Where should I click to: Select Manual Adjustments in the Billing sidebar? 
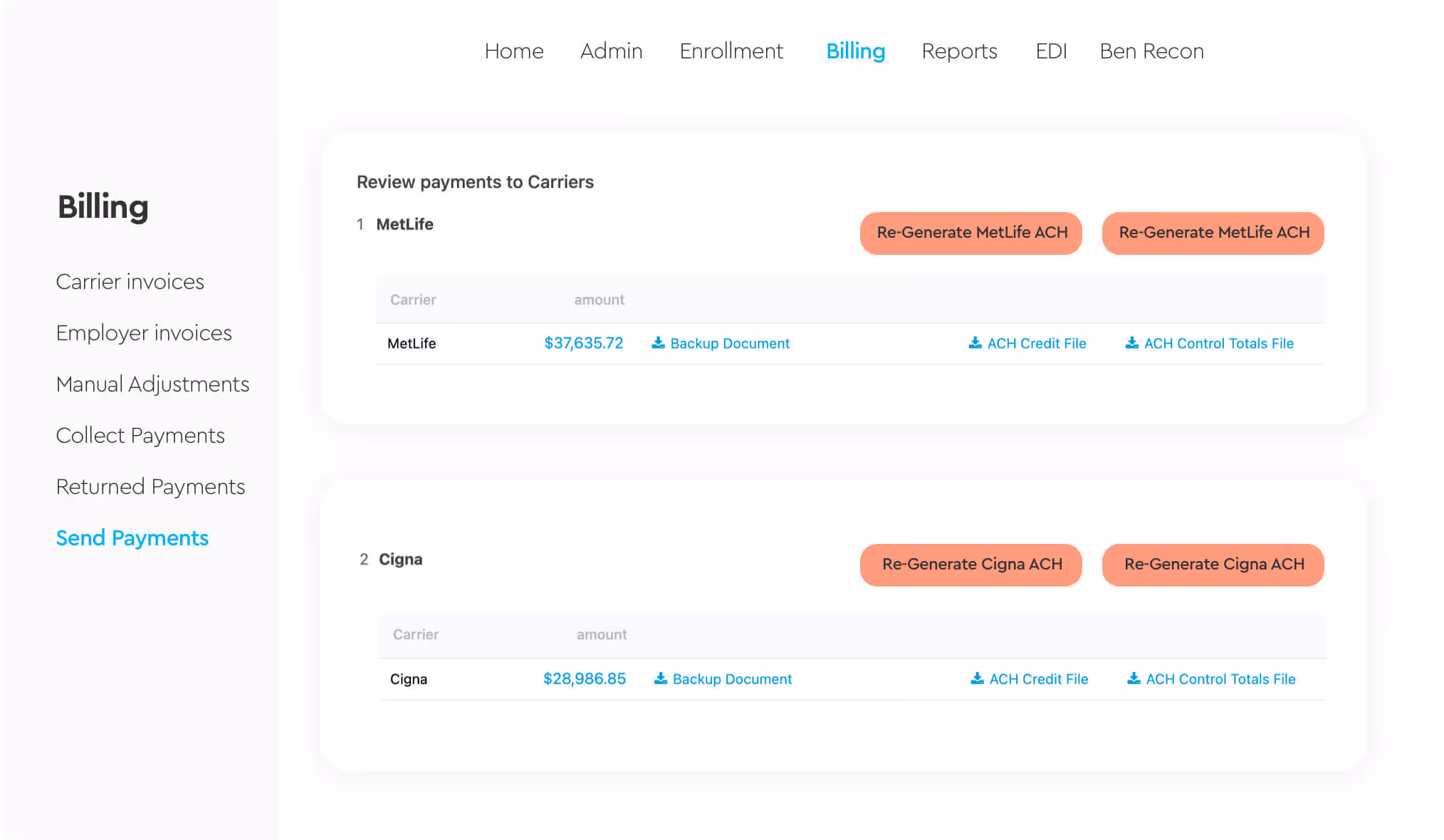point(153,384)
